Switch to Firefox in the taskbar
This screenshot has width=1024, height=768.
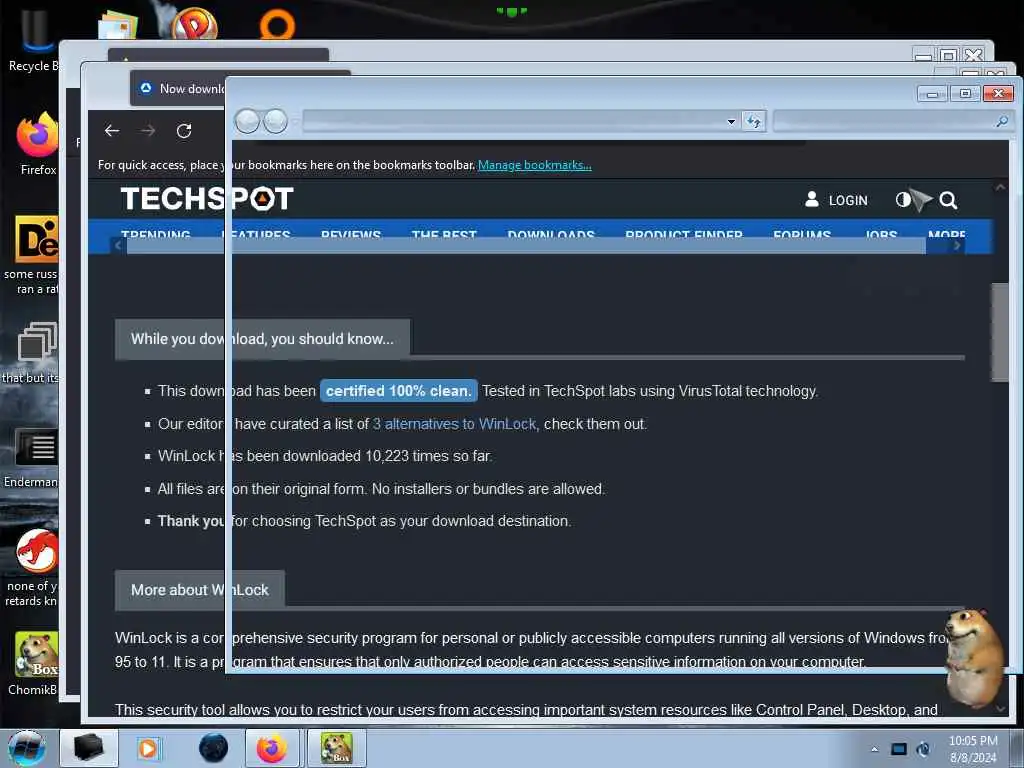272,748
